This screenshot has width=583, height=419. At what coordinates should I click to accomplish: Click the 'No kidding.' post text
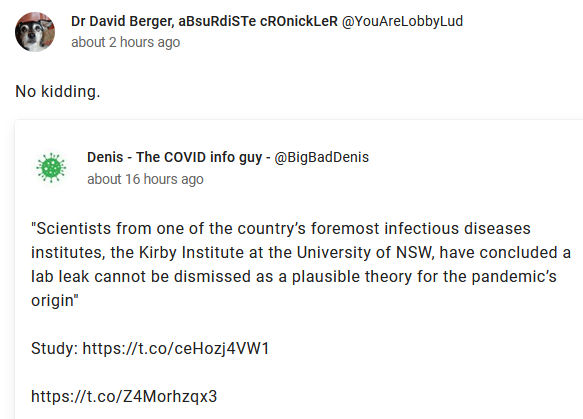click(x=58, y=91)
